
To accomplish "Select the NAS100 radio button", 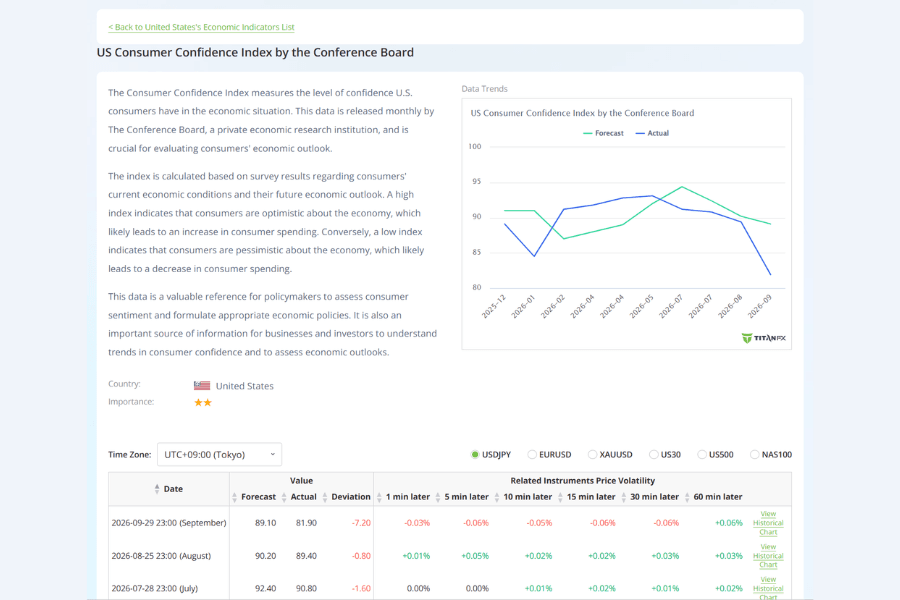I will pos(754,455).
